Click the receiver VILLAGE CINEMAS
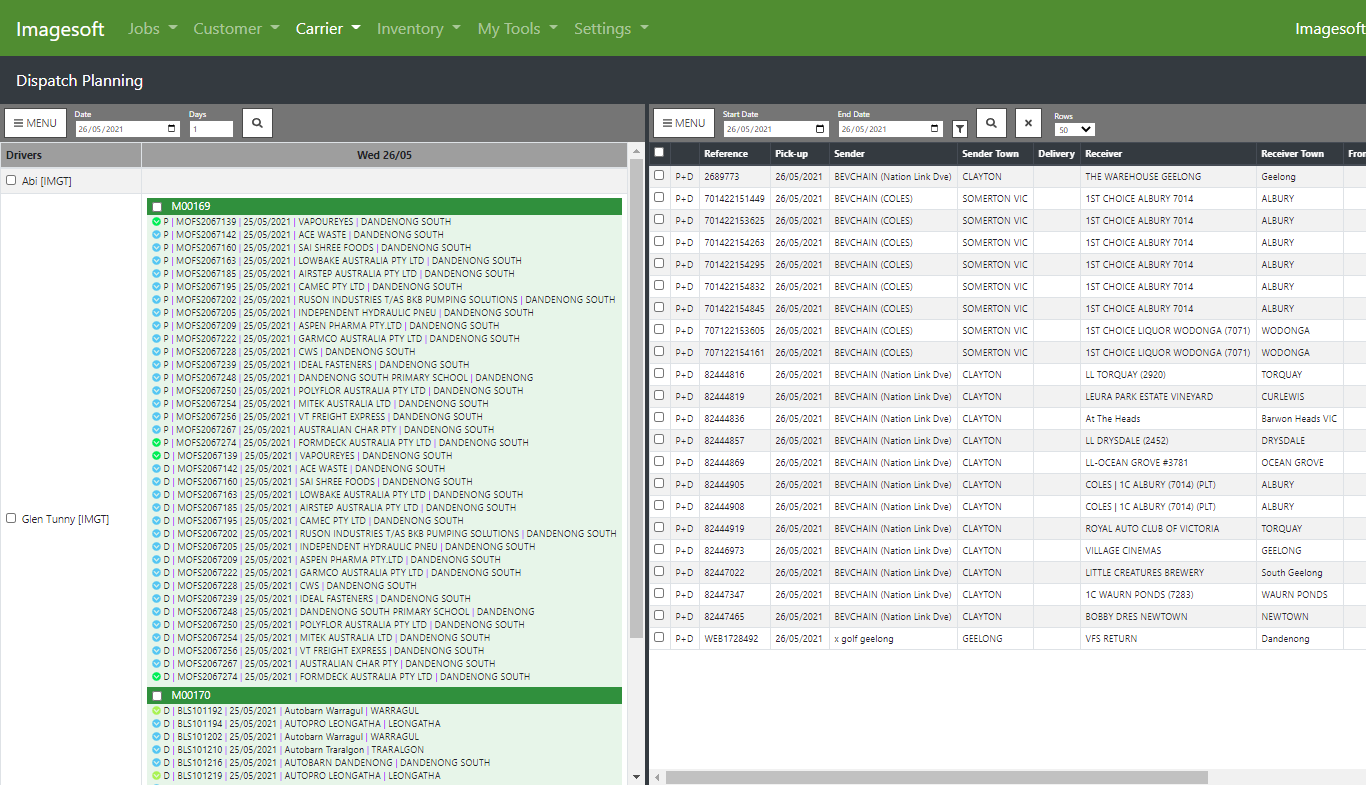 pos(1123,550)
